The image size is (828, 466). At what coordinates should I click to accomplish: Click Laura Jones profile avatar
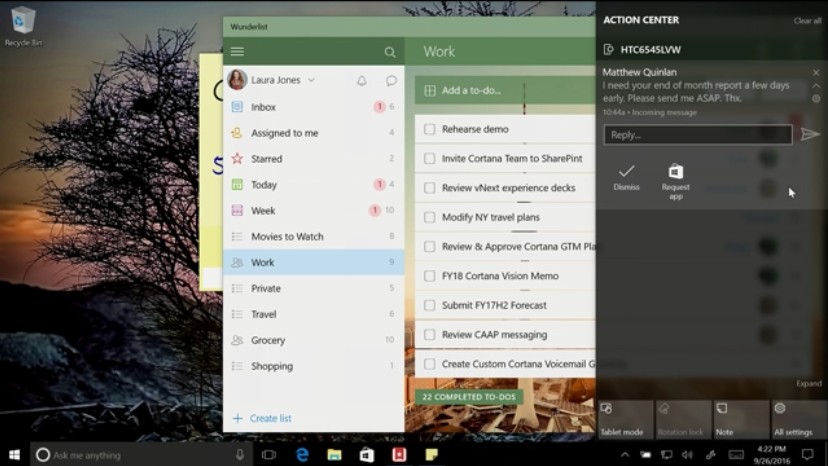tap(237, 80)
